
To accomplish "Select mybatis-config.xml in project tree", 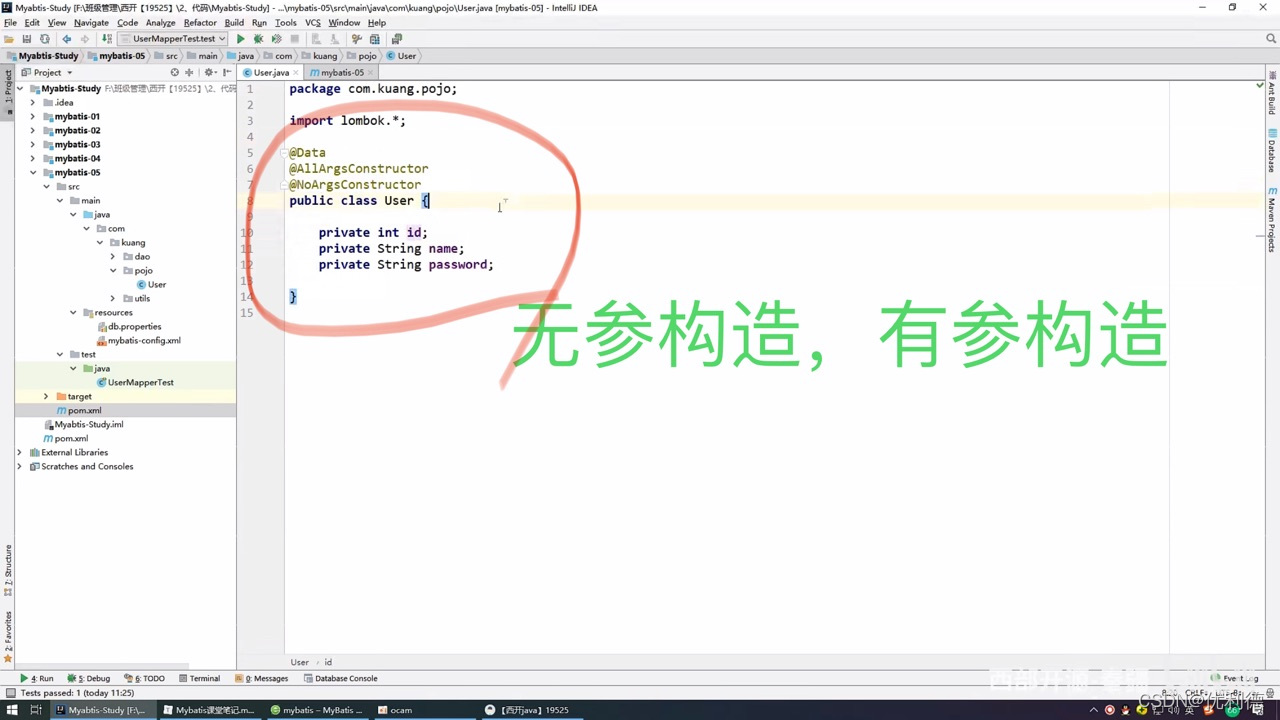I will [x=138, y=340].
